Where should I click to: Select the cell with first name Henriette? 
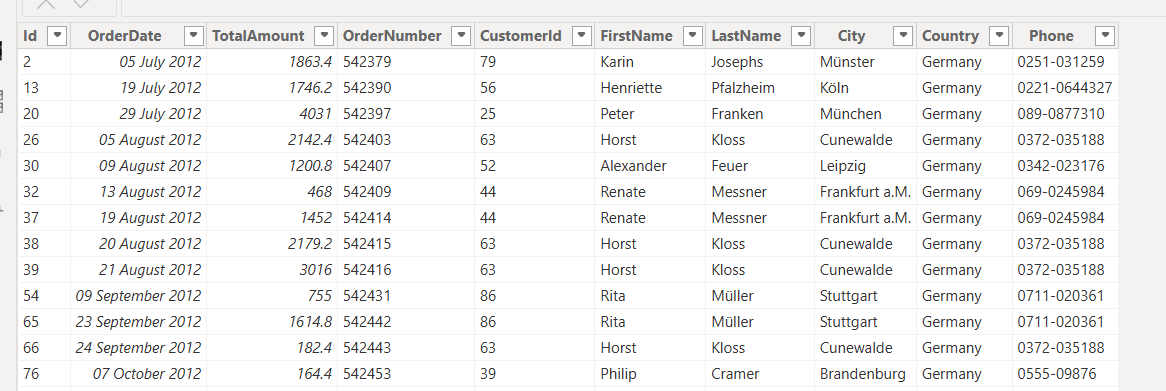pos(650,88)
